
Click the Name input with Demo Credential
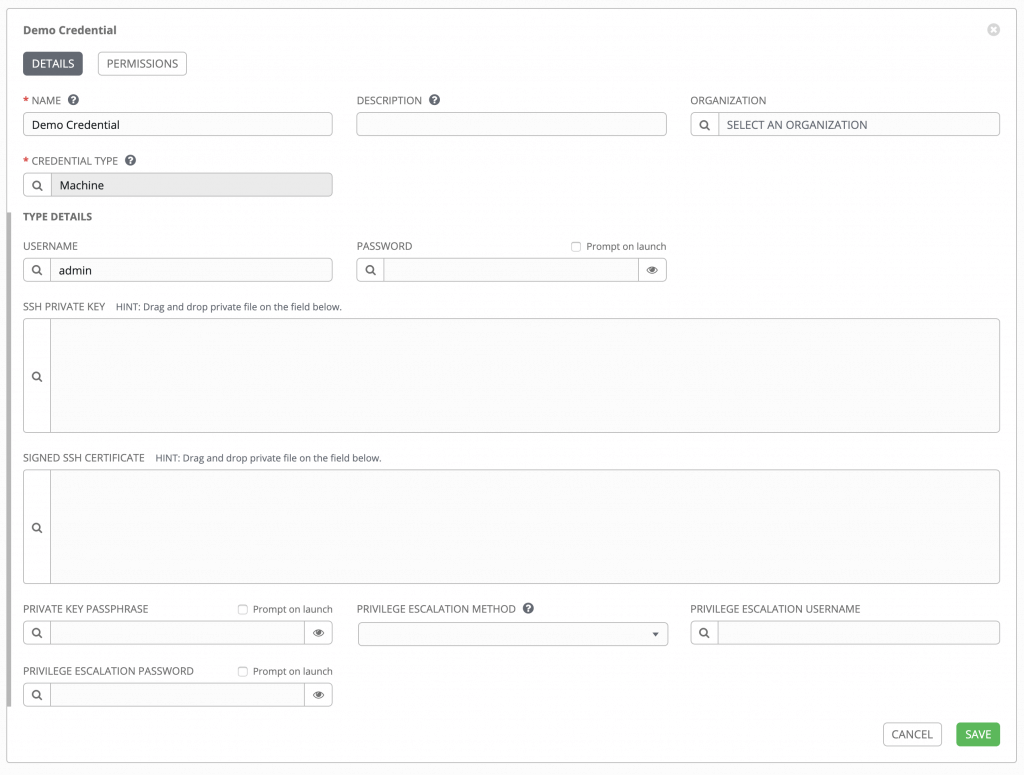point(178,125)
